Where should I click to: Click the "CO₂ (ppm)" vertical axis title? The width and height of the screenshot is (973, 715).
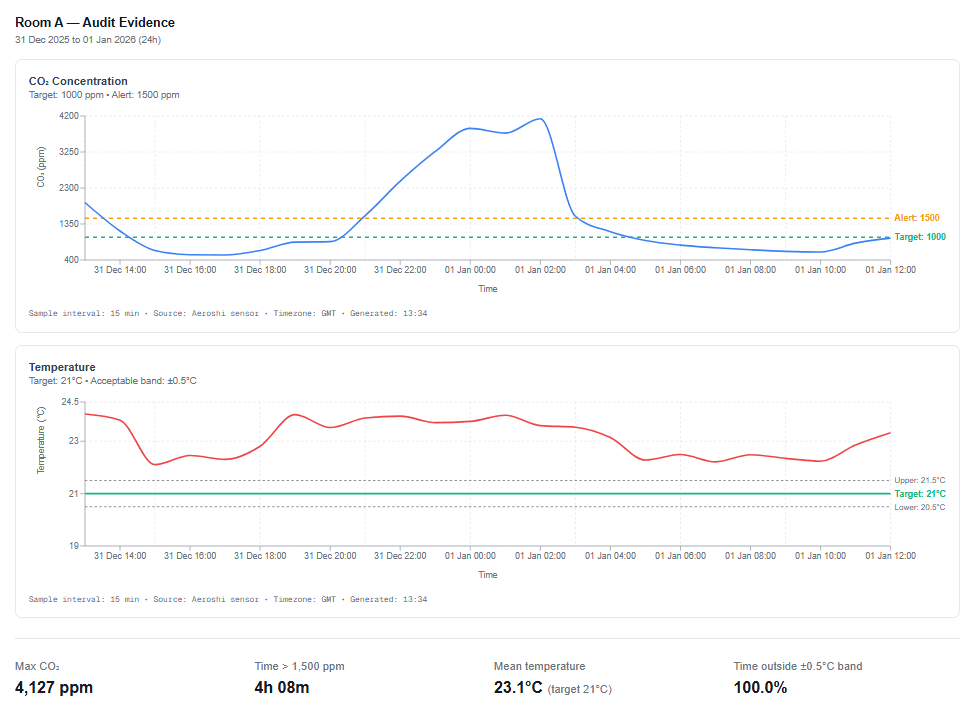pyautogui.click(x=41, y=167)
